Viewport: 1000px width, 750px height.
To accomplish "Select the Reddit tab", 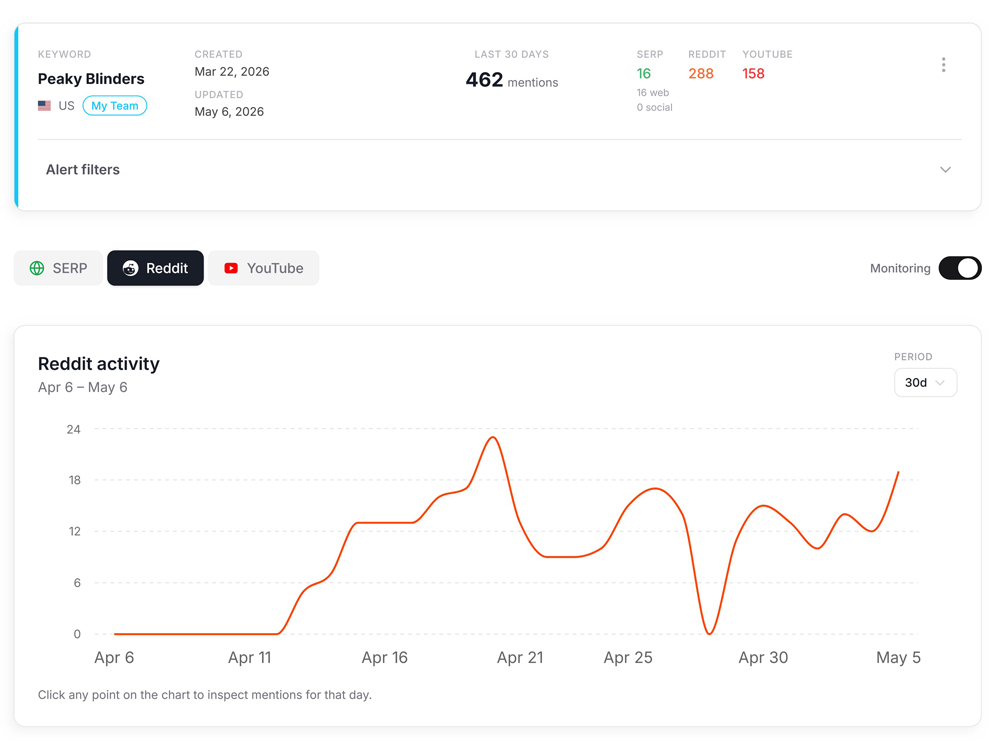I will (156, 268).
